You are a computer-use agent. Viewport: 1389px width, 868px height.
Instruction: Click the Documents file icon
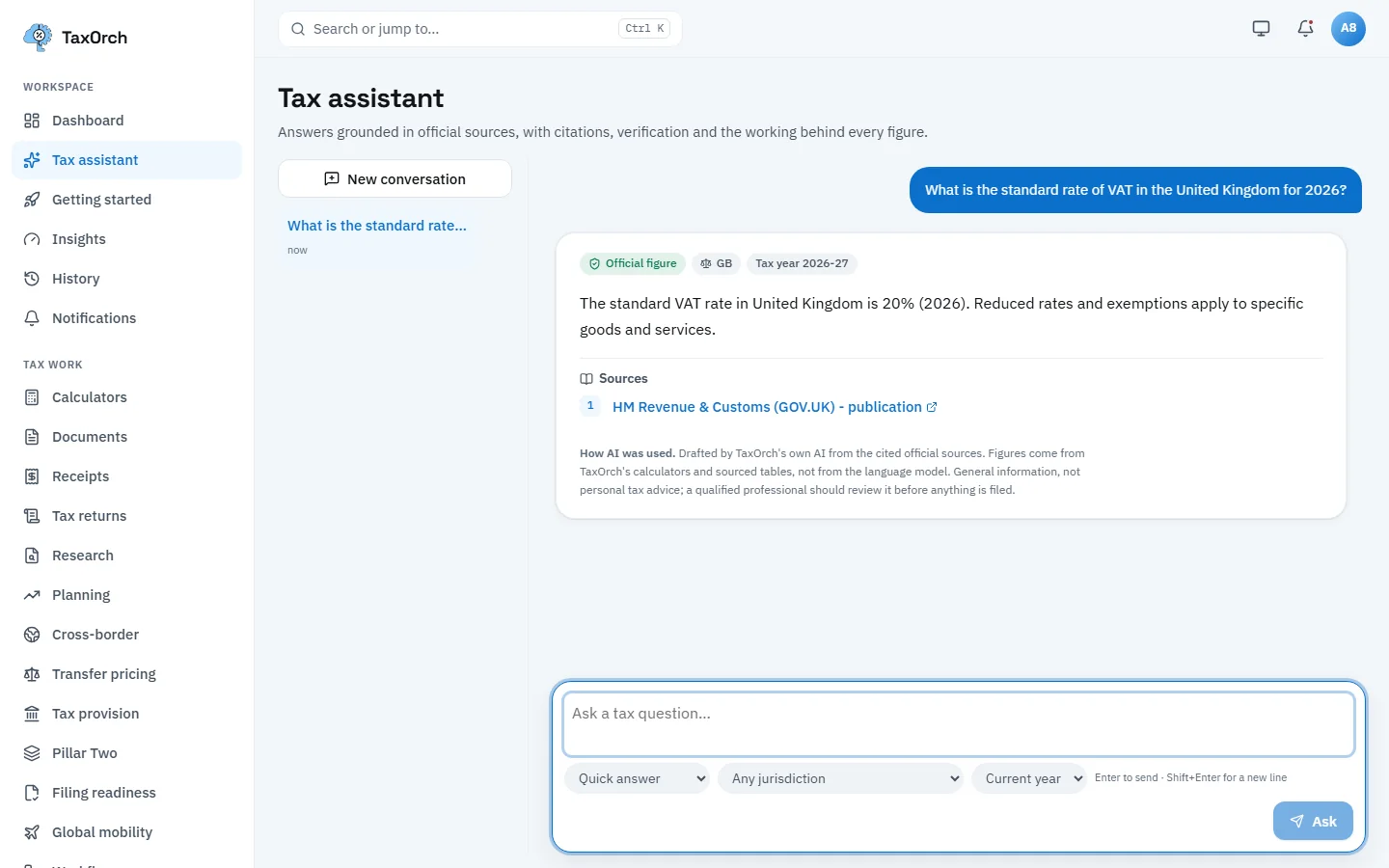point(32,437)
